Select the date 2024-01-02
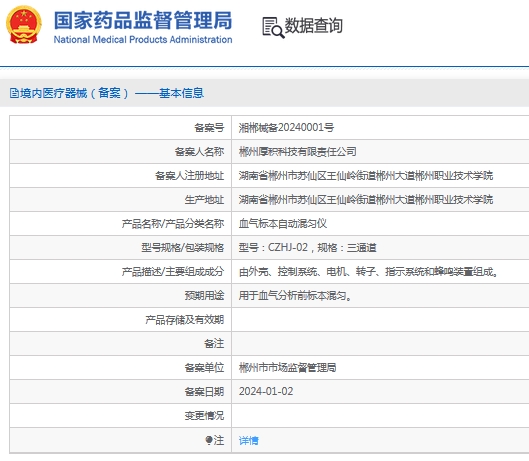Viewport: 529px width, 461px height. [266, 391]
